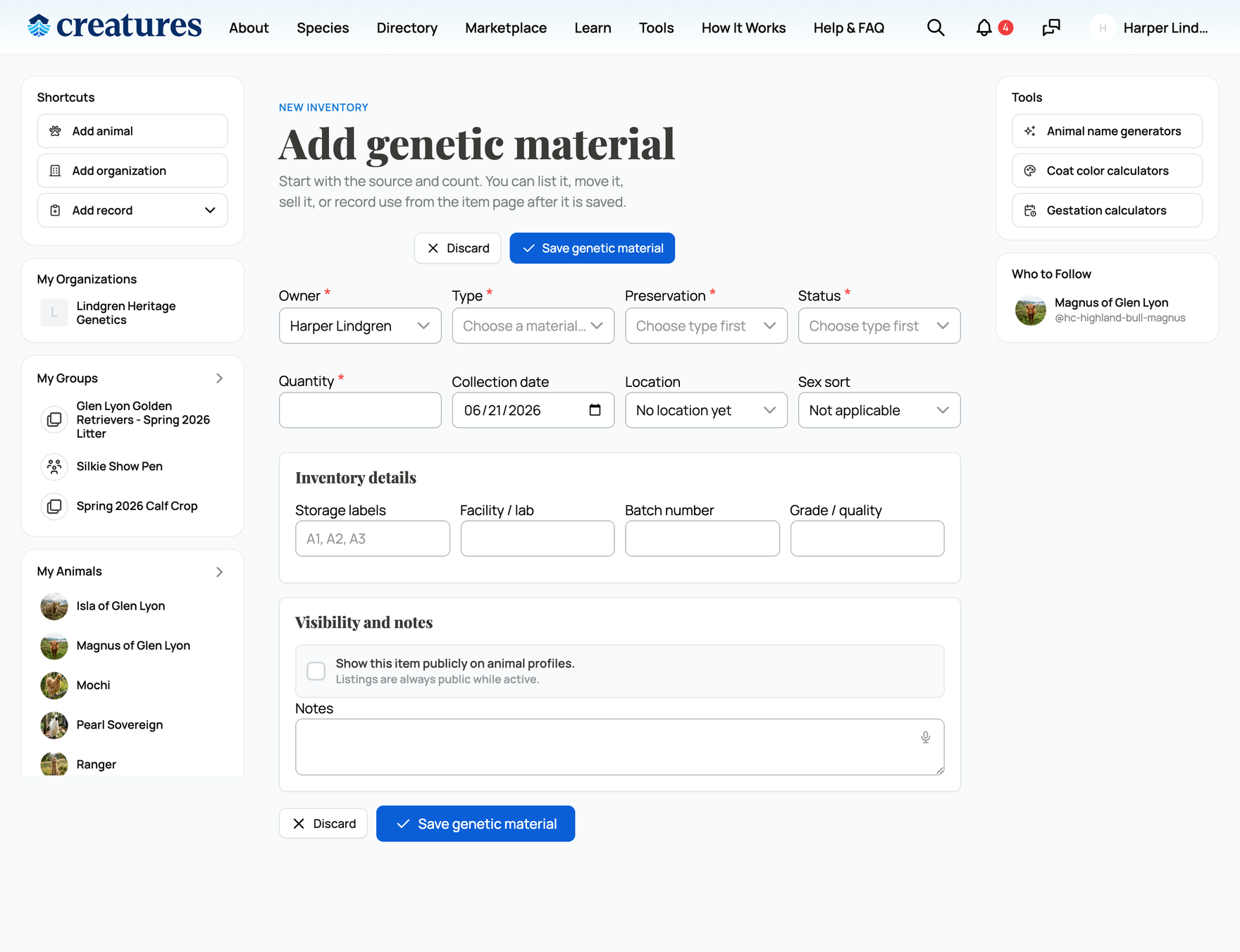Toggle Show this item publicly checkbox
The image size is (1240, 952).
pyautogui.click(x=316, y=671)
